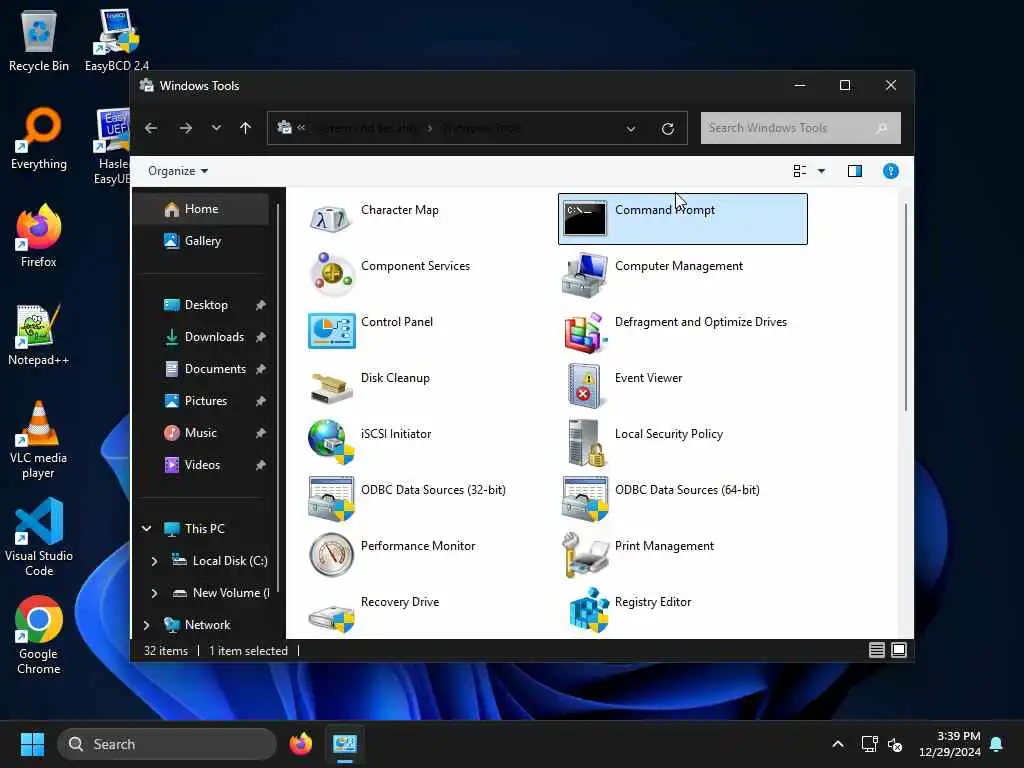Select the Notepad++ desktop shortcut
The width and height of the screenshot is (1024, 768).
click(39, 334)
